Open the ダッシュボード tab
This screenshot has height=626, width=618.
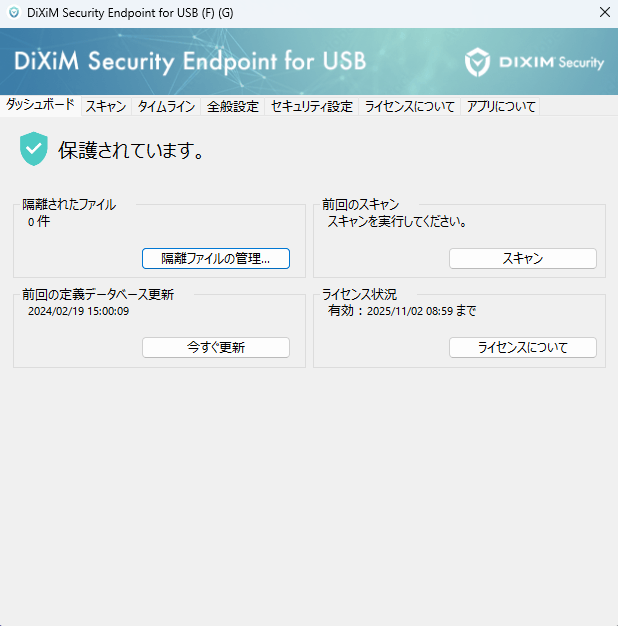[x=40, y=105]
